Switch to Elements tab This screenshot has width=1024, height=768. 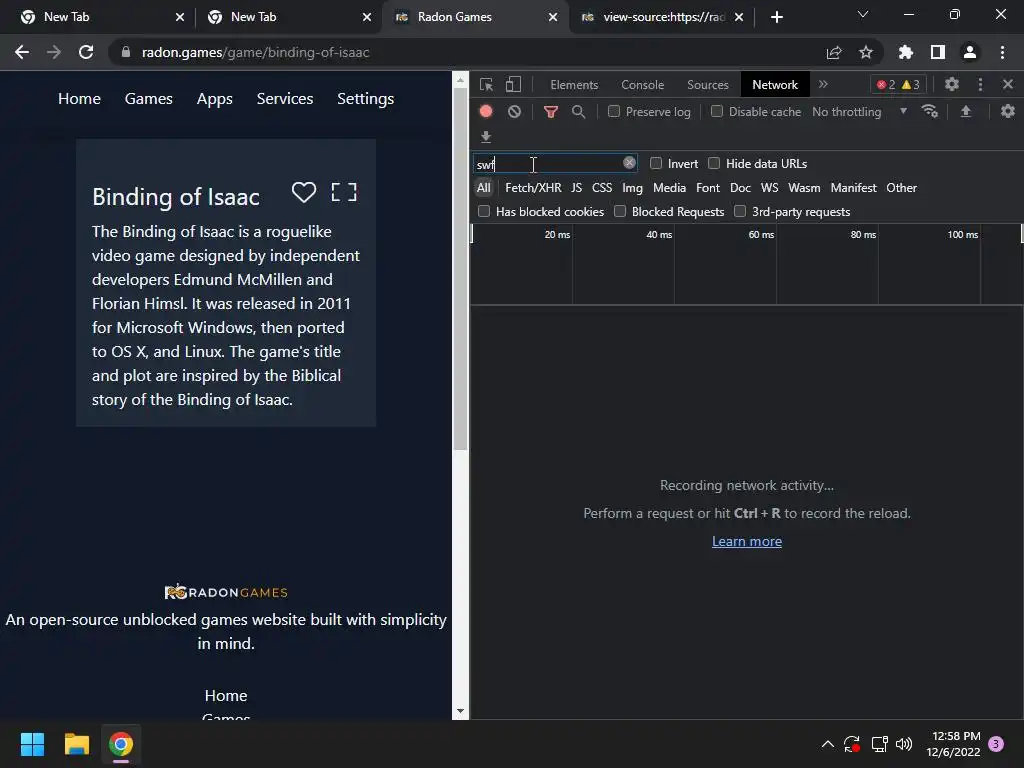point(574,85)
